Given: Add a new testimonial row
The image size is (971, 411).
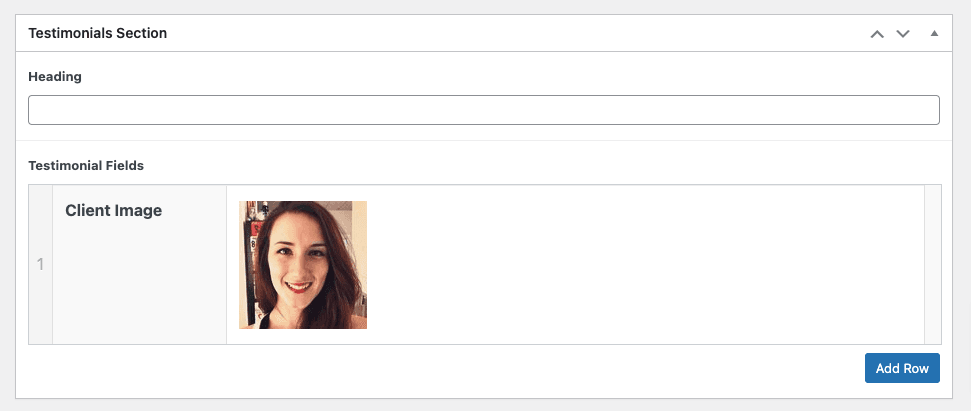Looking at the screenshot, I should tap(902, 368).
